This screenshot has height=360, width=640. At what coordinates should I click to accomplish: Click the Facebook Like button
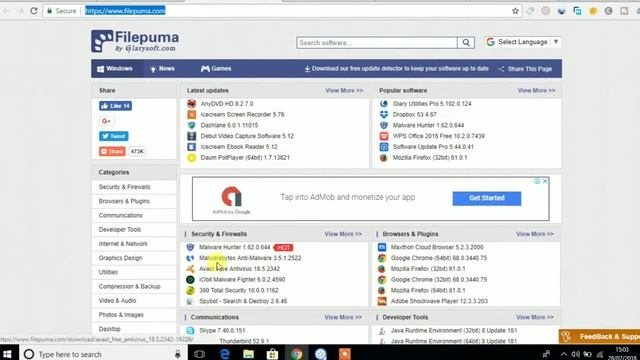tap(115, 106)
